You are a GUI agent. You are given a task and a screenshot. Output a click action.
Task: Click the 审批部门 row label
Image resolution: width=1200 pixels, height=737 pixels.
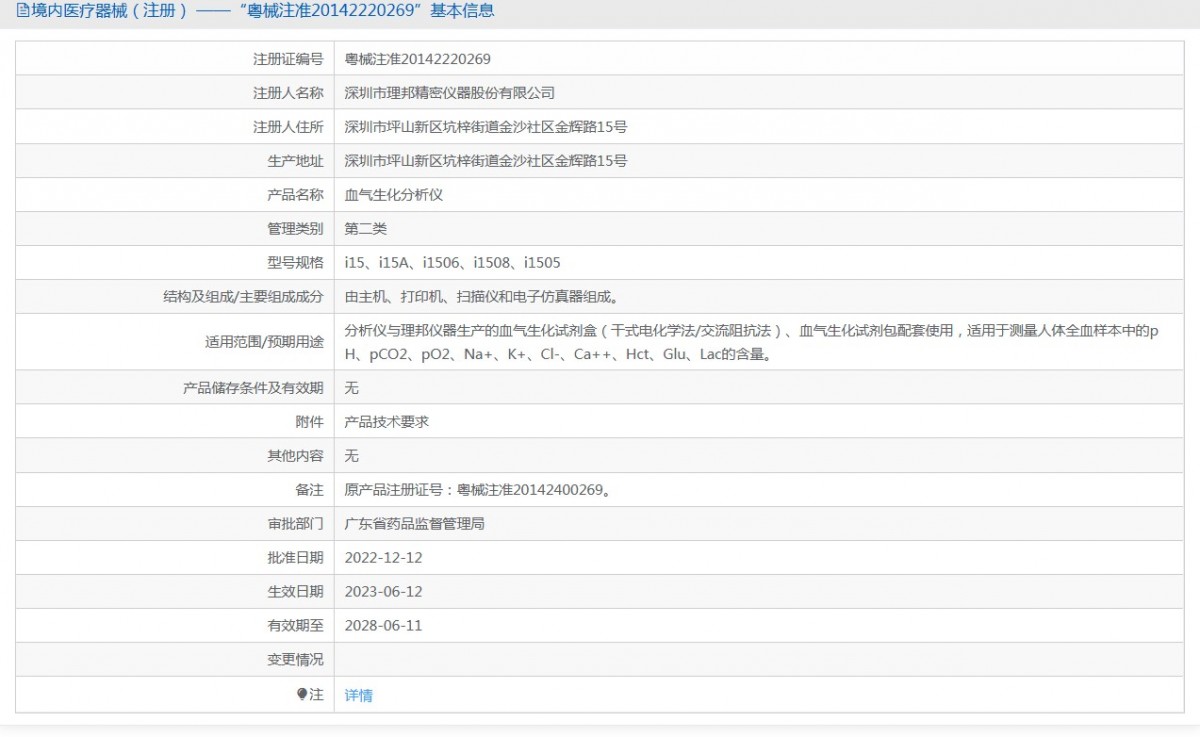295,524
